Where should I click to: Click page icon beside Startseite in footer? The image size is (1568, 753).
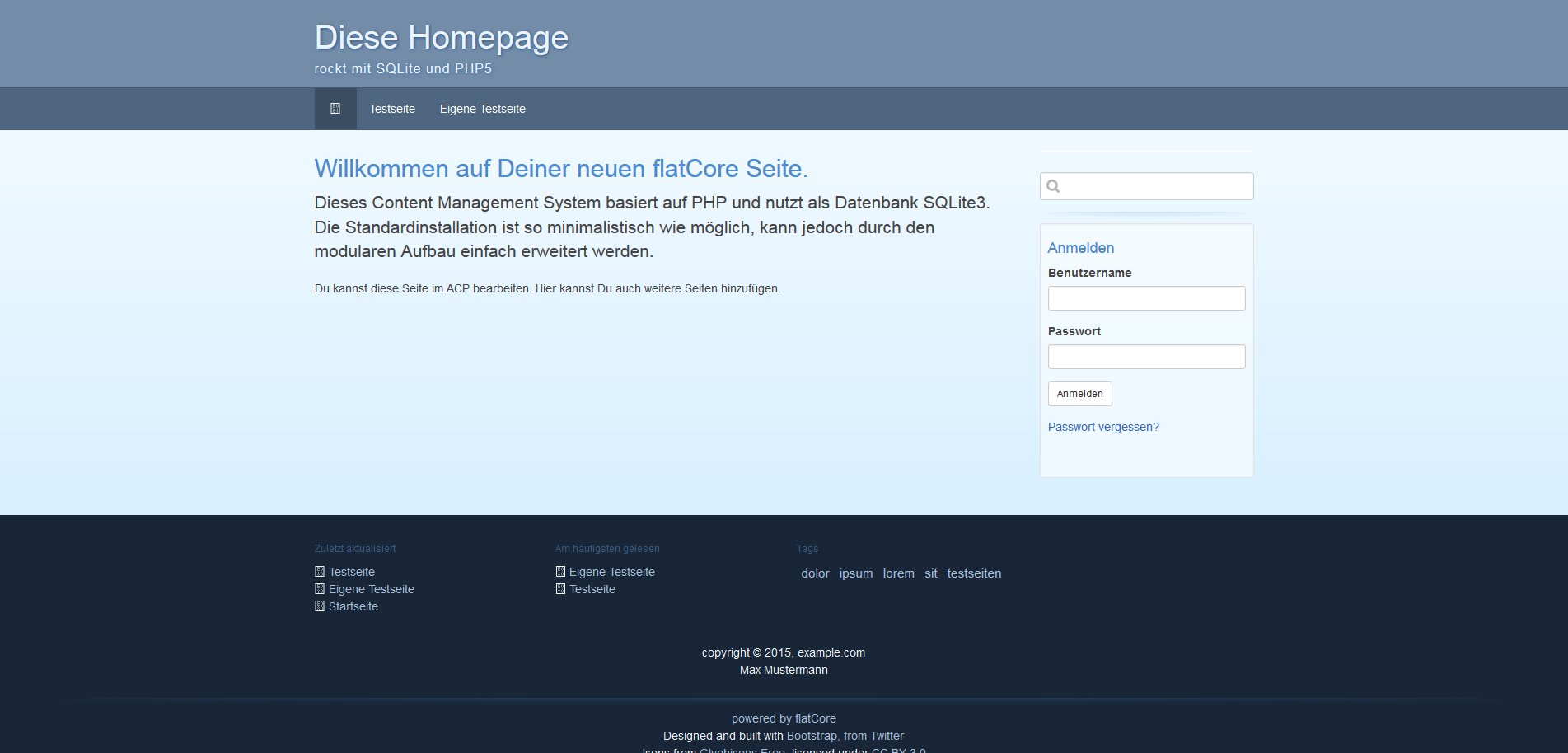(x=320, y=606)
